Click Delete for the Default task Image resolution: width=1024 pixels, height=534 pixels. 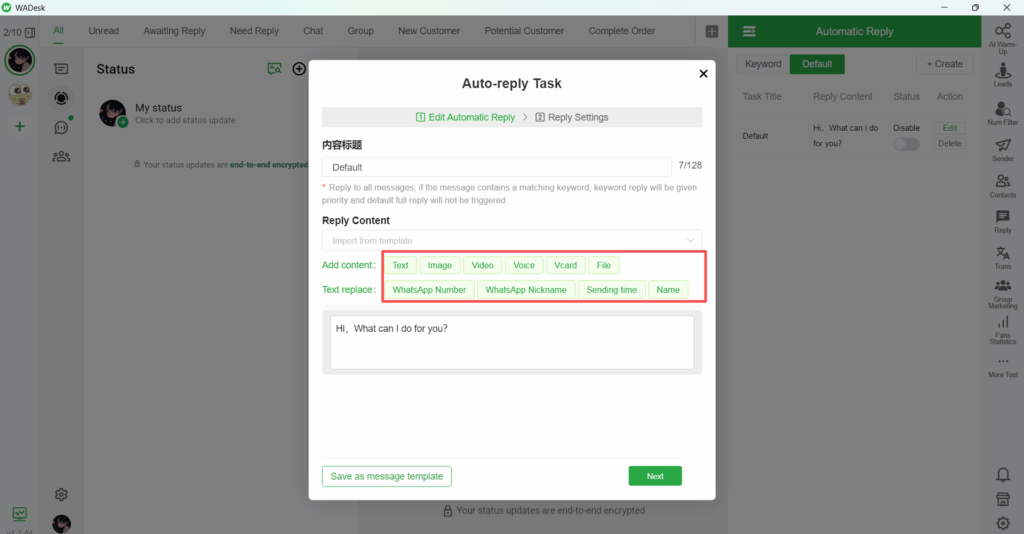(x=950, y=144)
